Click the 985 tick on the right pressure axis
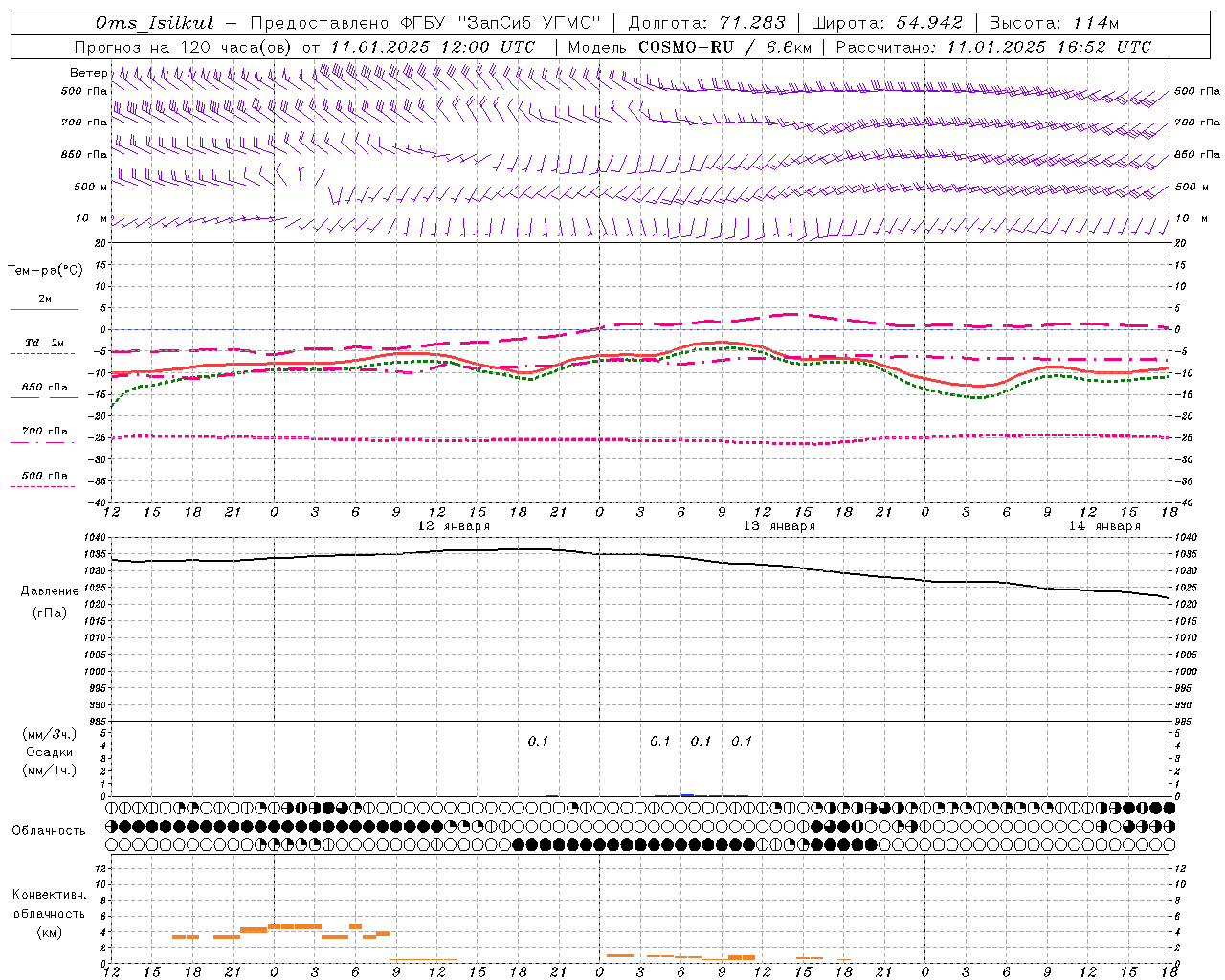This screenshot has height=980, width=1225. click(1185, 723)
